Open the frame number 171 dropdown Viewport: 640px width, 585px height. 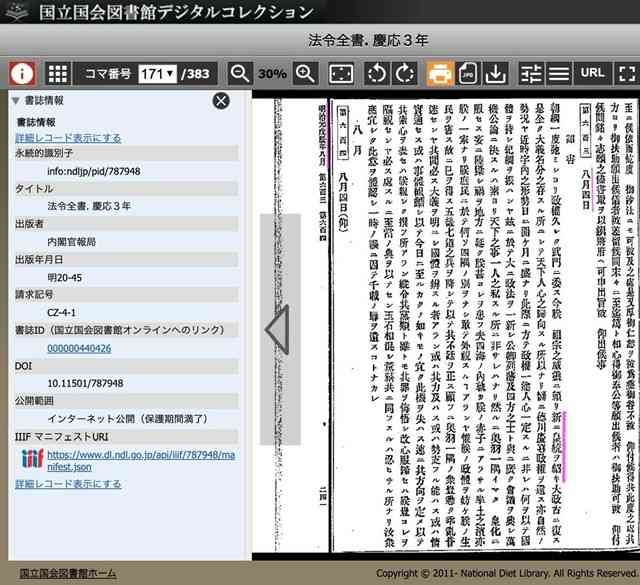coord(157,74)
